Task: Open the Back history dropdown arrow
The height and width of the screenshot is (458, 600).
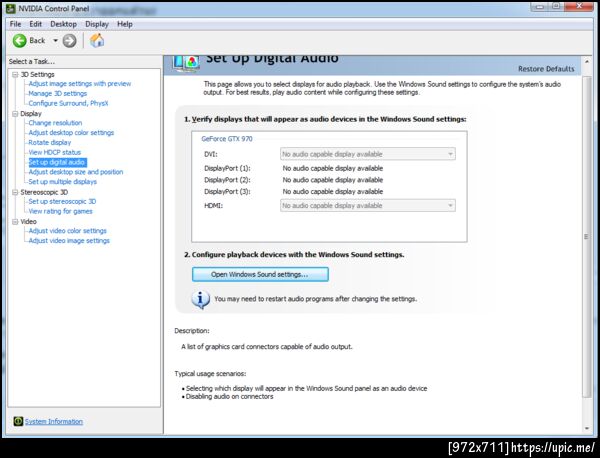Action: pyautogui.click(x=55, y=41)
